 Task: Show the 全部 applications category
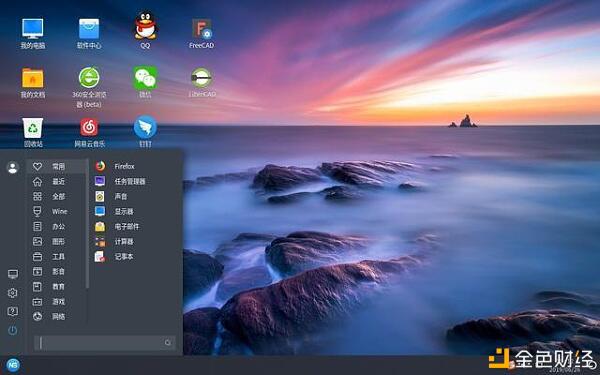pyautogui.click(x=57, y=196)
